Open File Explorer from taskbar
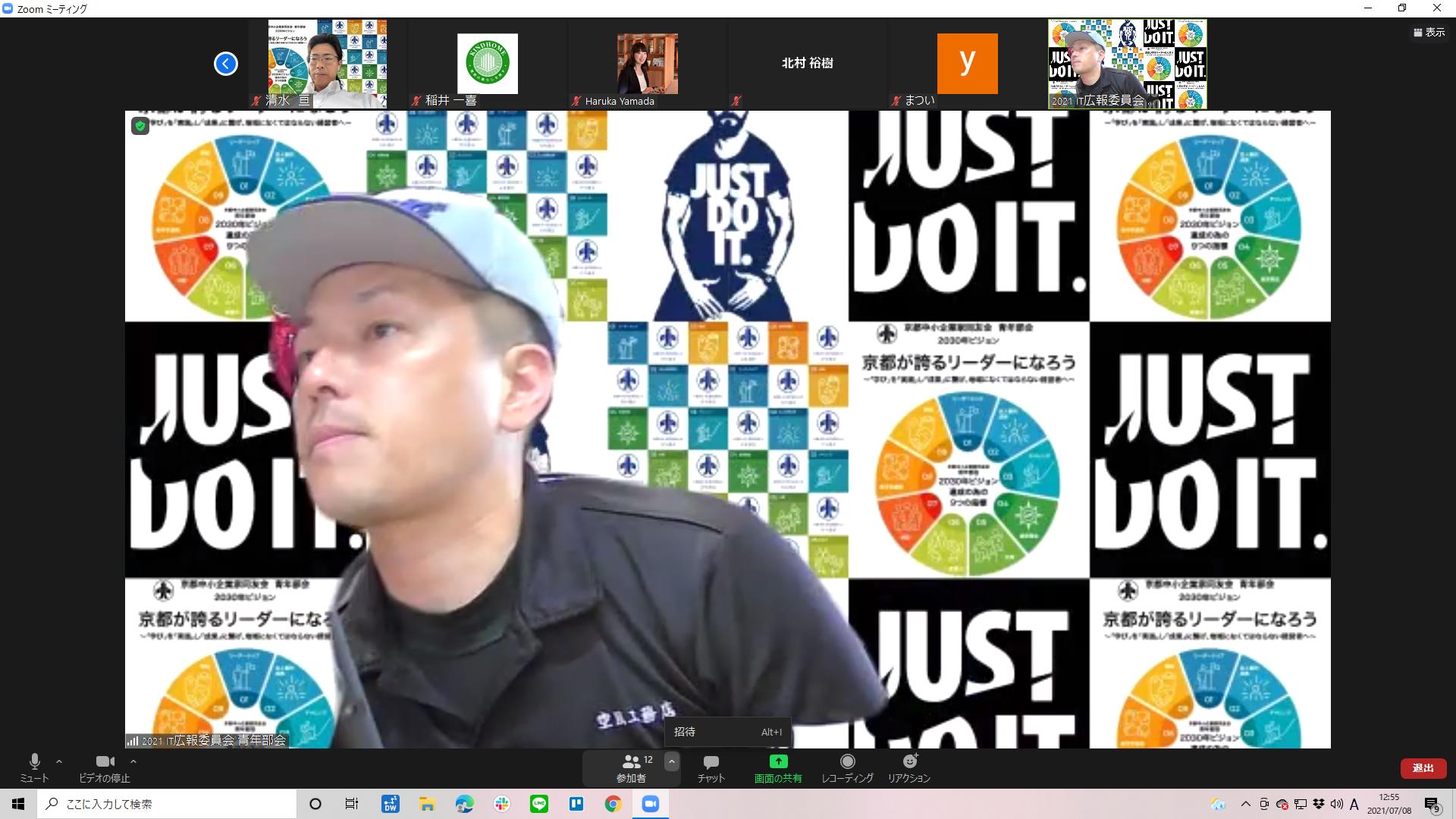 pyautogui.click(x=427, y=804)
